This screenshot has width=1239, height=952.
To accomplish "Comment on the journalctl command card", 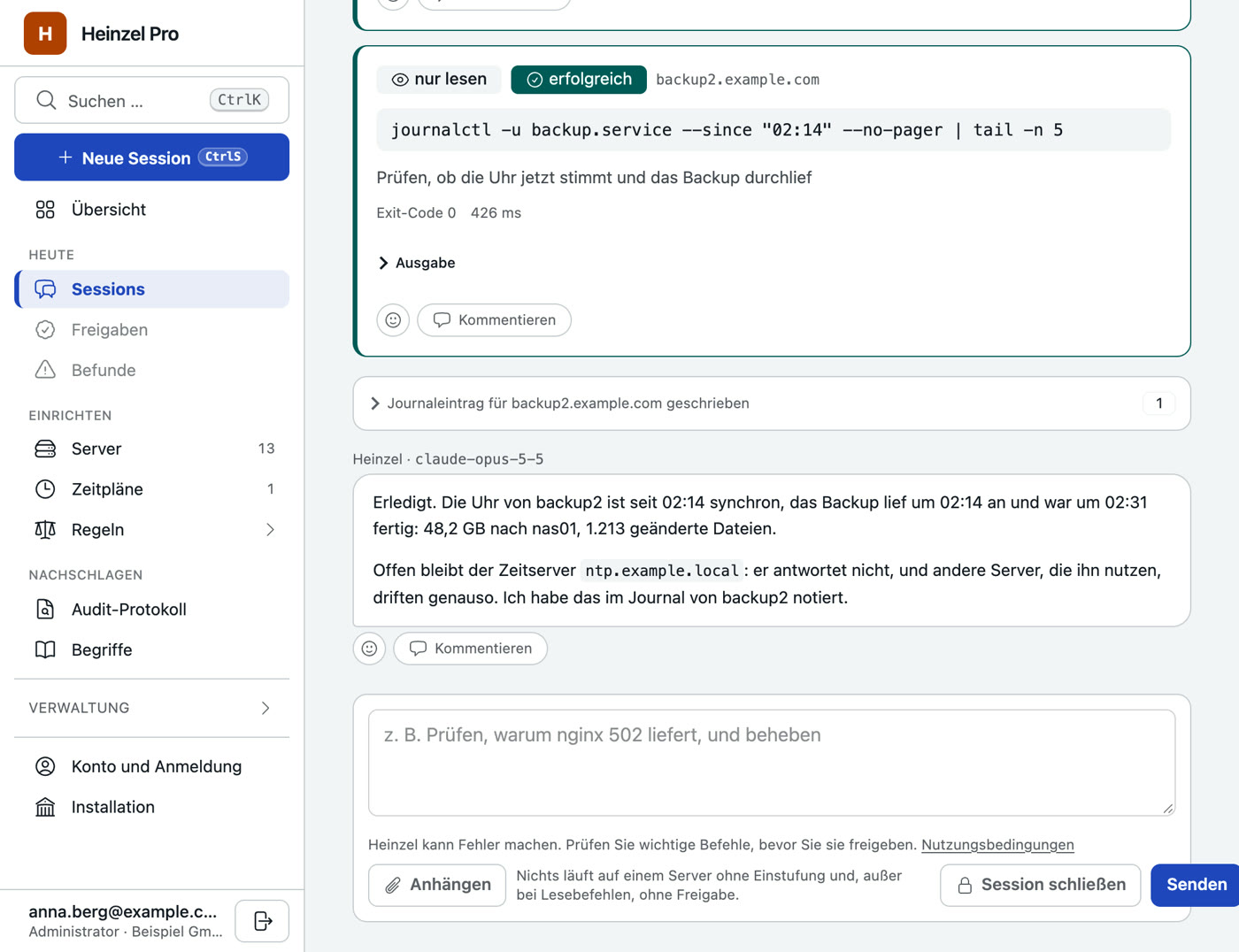I will [494, 320].
